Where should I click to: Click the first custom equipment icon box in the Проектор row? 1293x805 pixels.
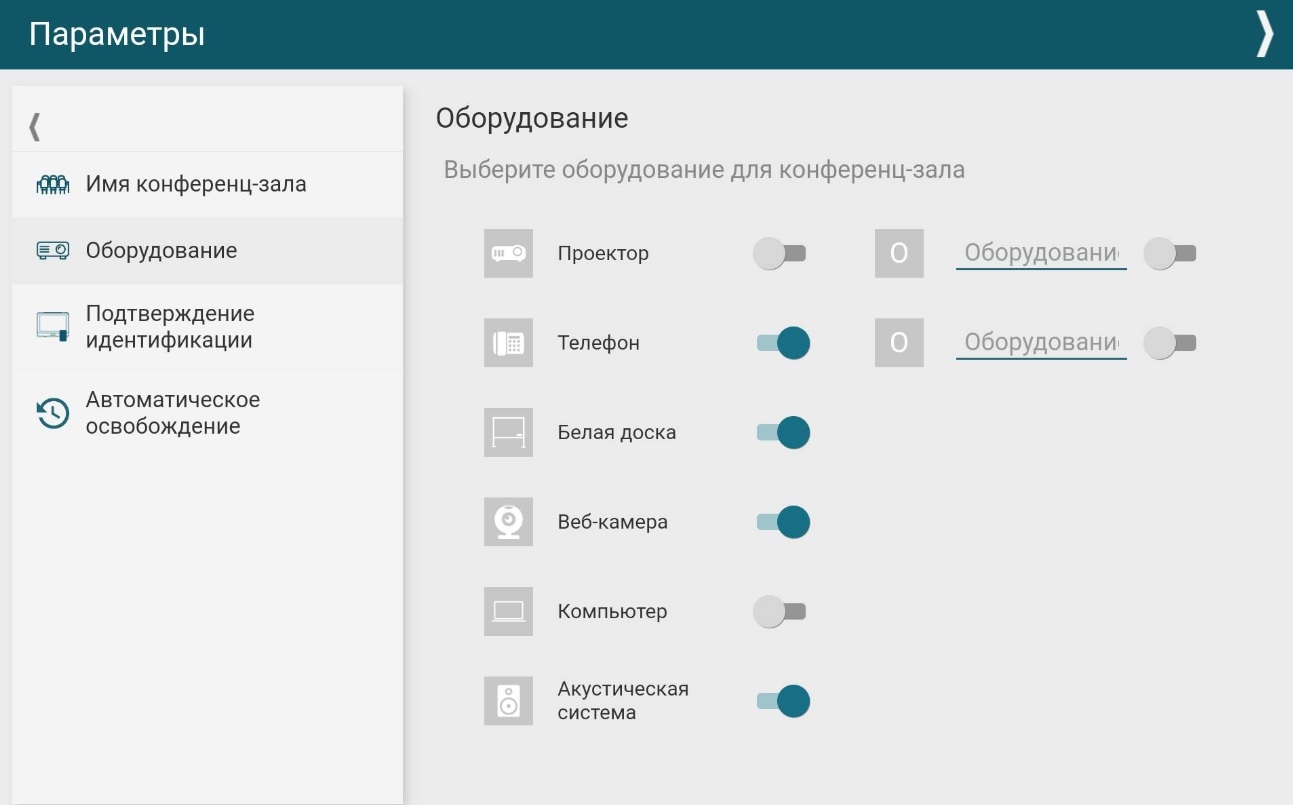click(x=899, y=253)
